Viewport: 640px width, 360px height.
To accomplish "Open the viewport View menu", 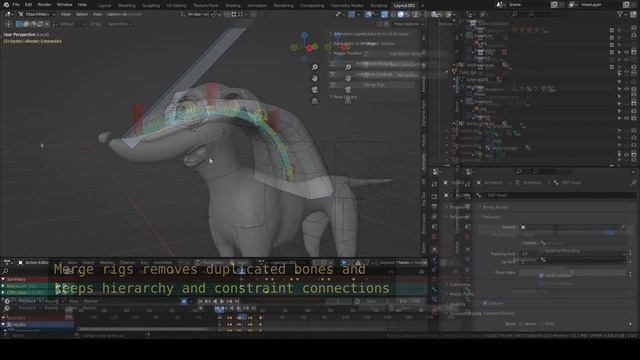I will tap(65, 14).
